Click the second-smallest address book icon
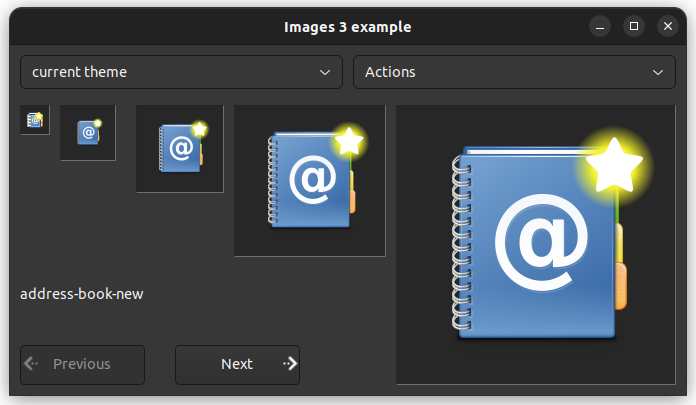This screenshot has width=696, height=405. 88,132
